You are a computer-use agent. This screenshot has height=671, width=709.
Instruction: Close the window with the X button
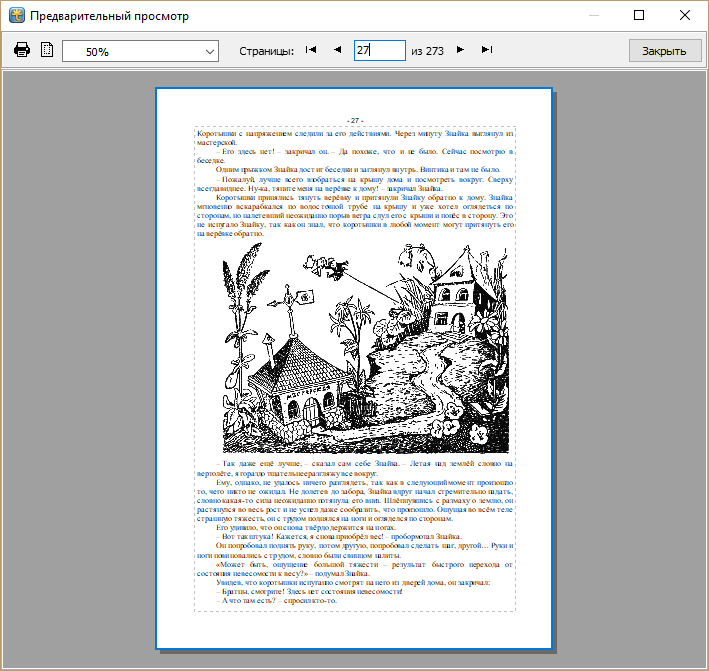click(x=685, y=16)
